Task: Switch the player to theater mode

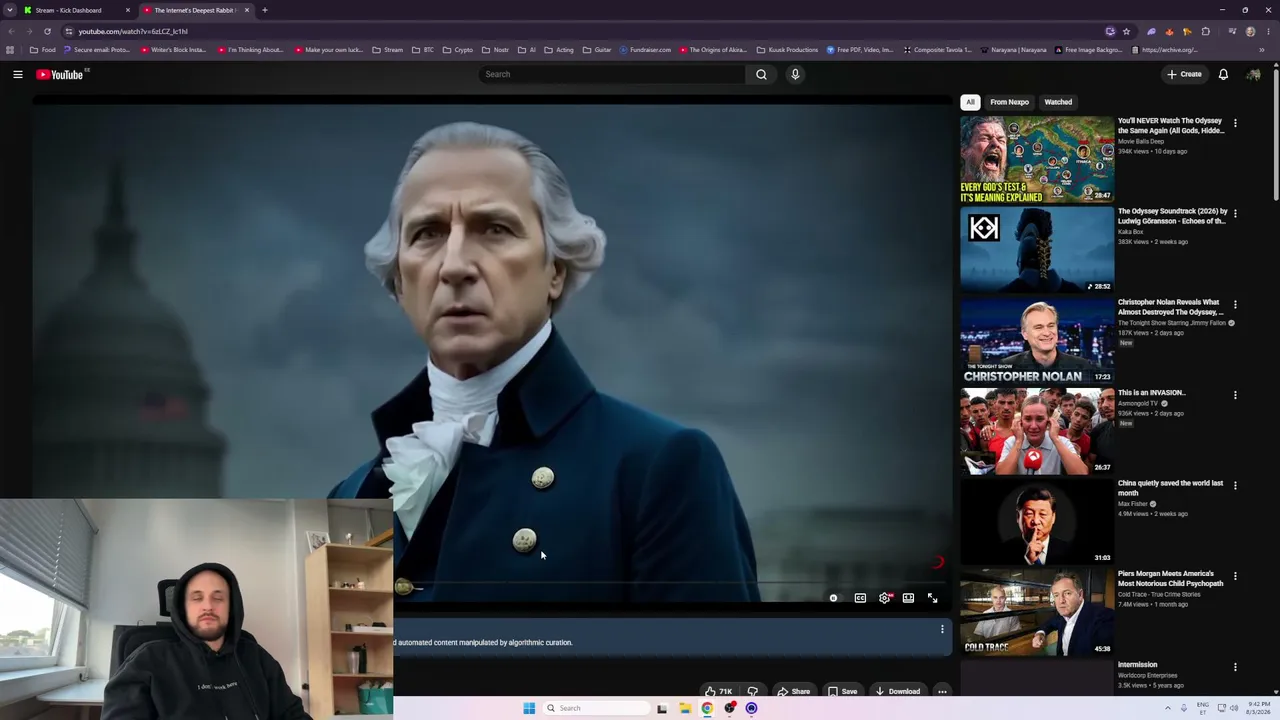Action: pyautogui.click(x=908, y=598)
